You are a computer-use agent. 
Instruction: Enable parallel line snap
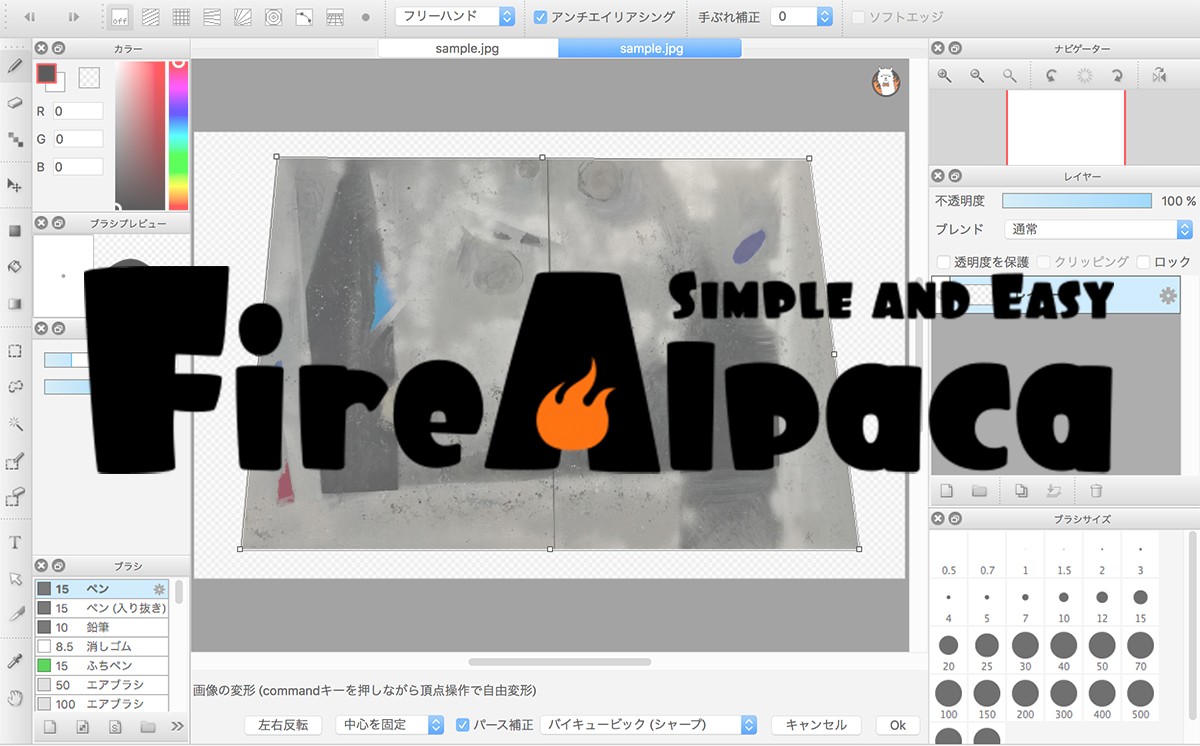[x=151, y=17]
